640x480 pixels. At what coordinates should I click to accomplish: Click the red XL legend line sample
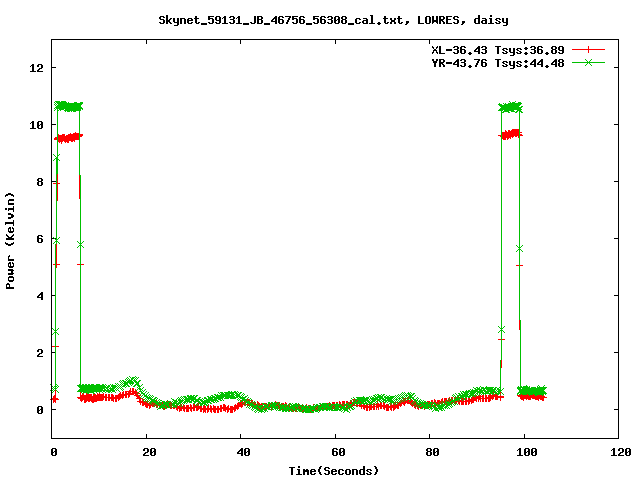pos(588,50)
